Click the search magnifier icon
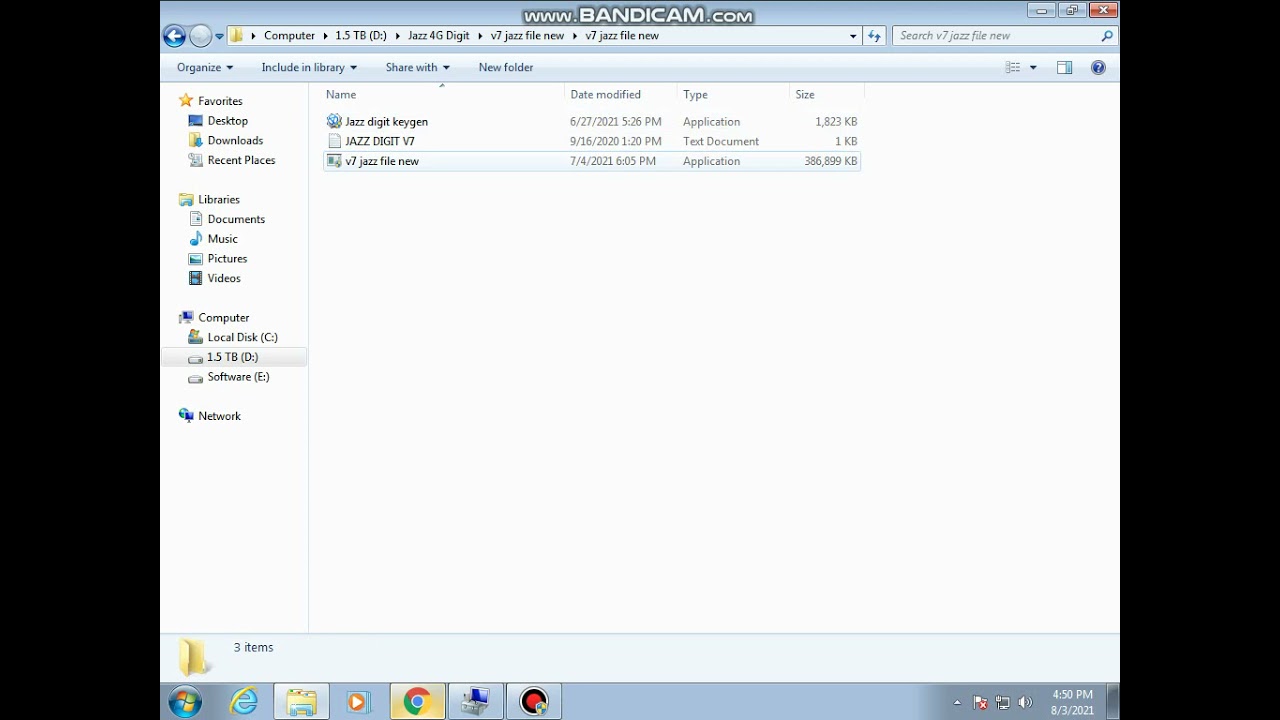The height and width of the screenshot is (720, 1280). tap(1106, 36)
